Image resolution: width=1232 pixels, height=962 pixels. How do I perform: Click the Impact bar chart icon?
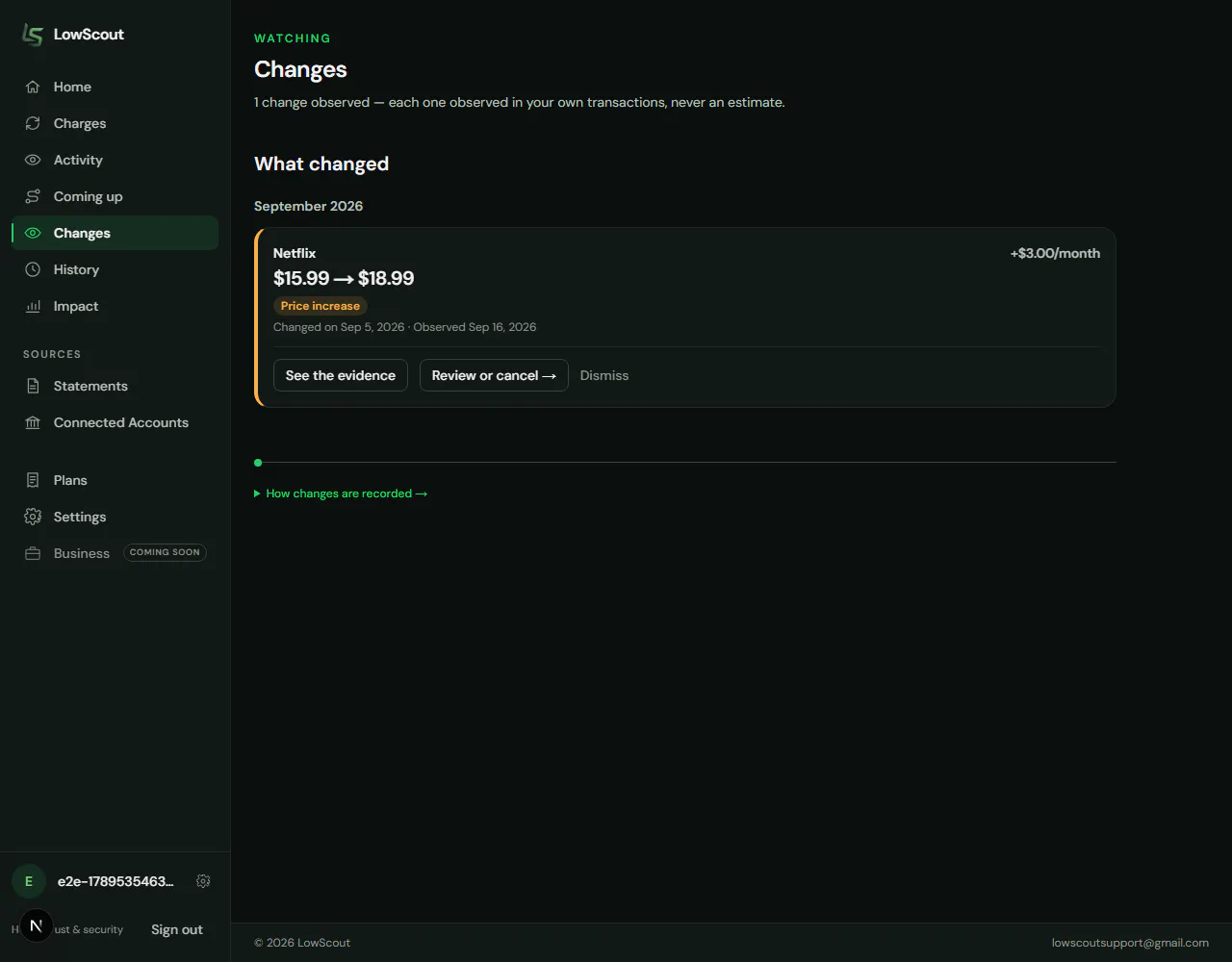(x=33, y=306)
